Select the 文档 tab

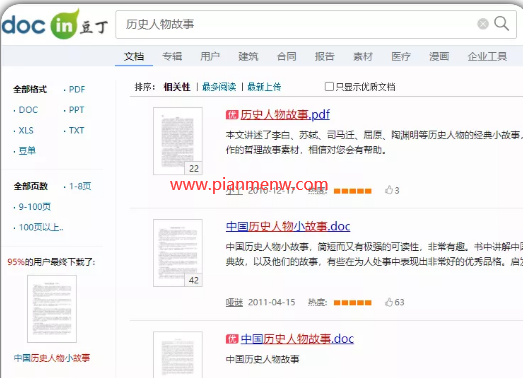[134, 56]
